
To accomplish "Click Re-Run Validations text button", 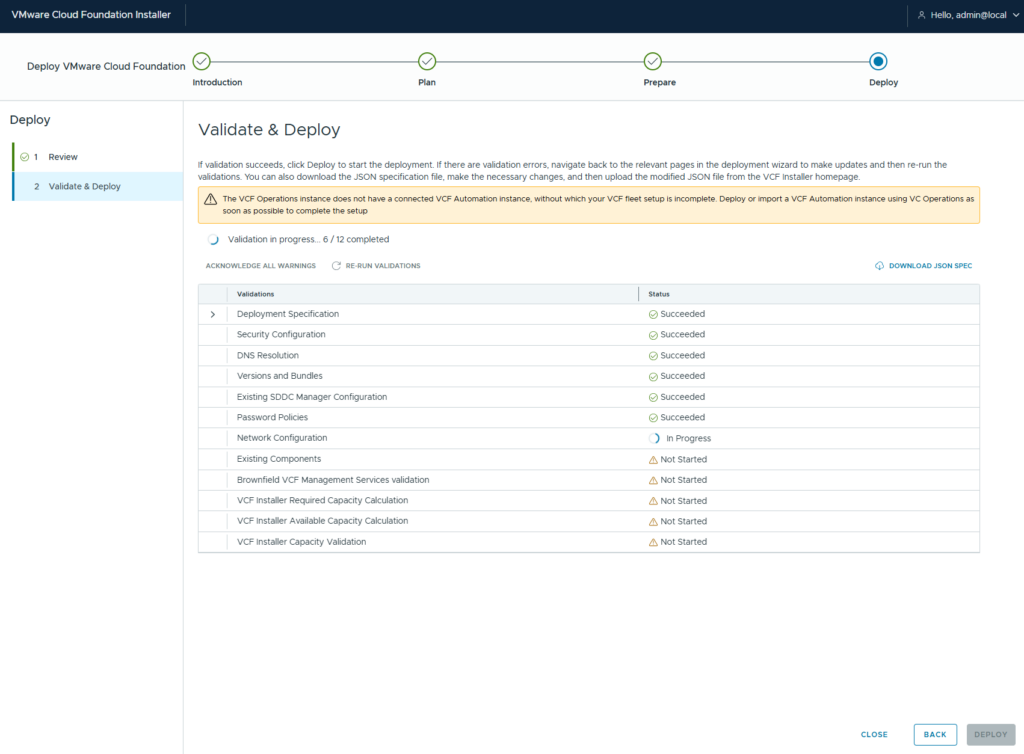I will coord(383,266).
